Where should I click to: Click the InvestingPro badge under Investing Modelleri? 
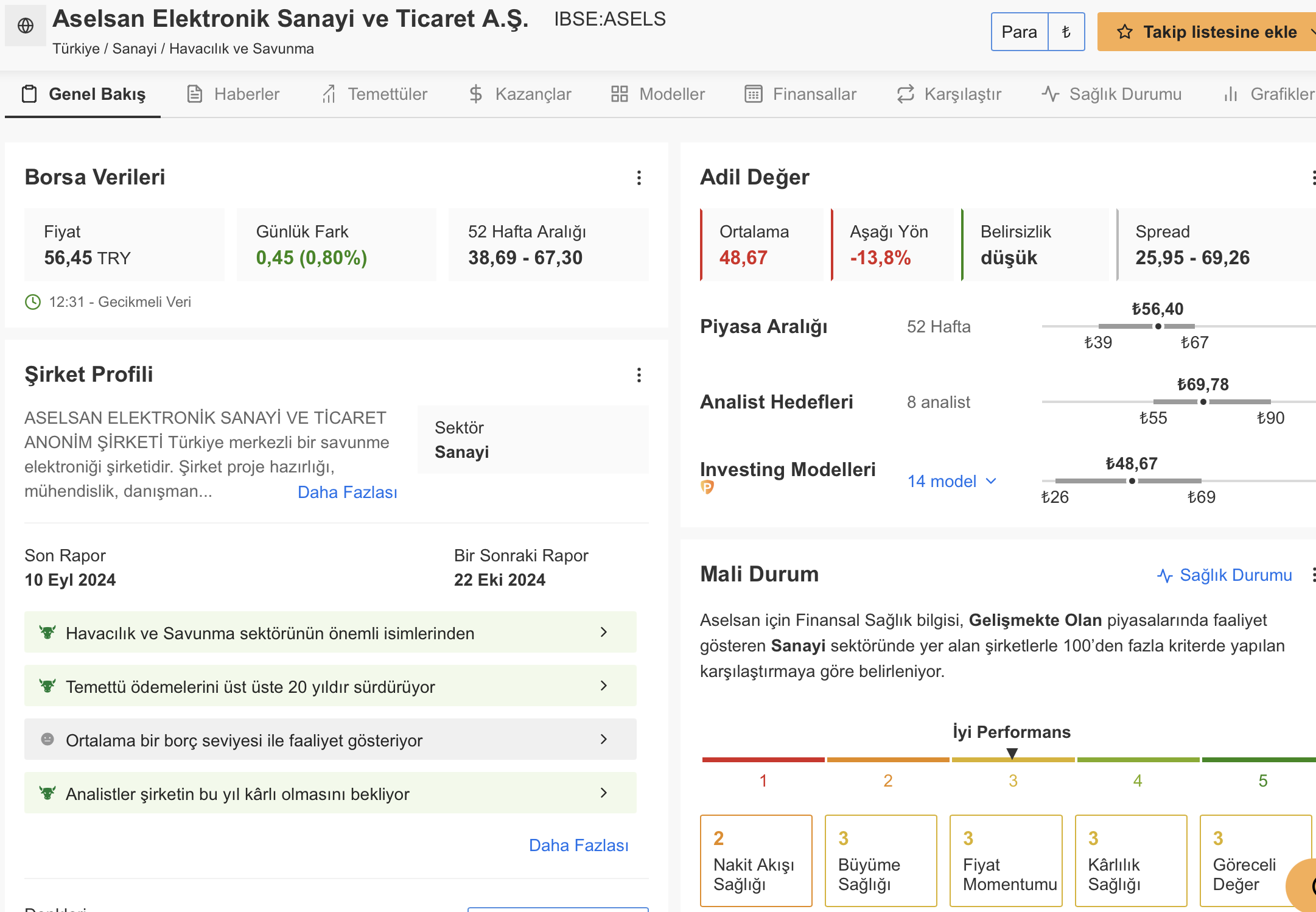707,487
